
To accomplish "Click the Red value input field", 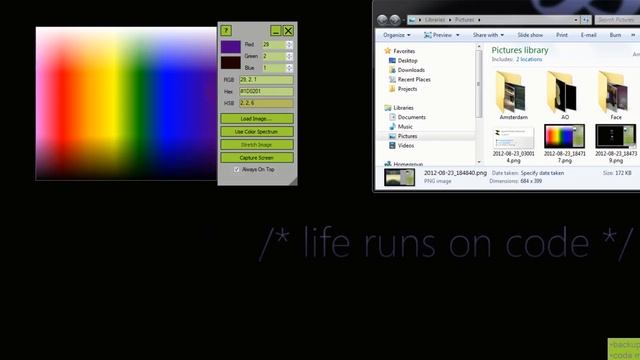I will click(274, 44).
